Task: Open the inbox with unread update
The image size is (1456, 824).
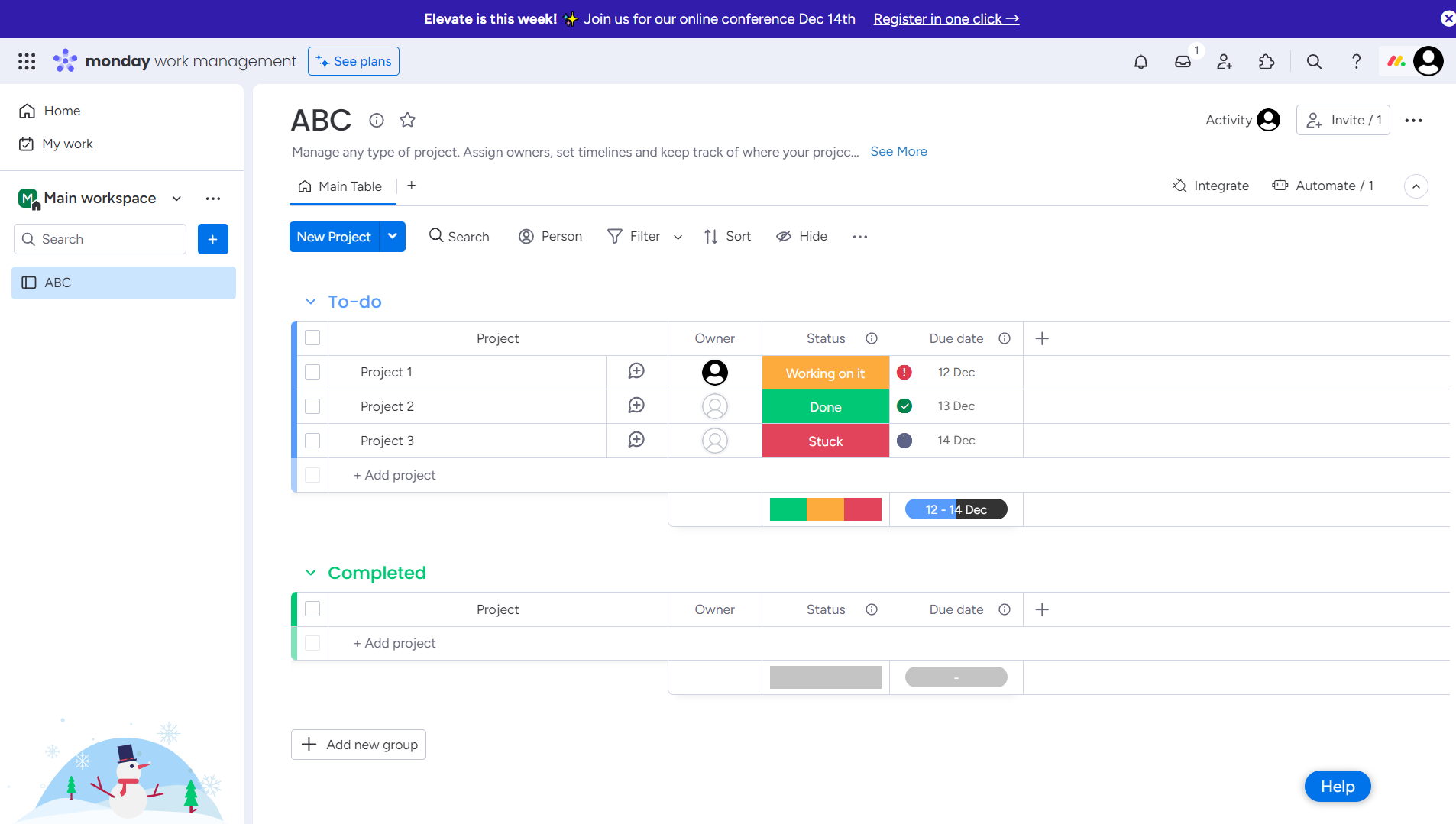Action: (x=1184, y=62)
